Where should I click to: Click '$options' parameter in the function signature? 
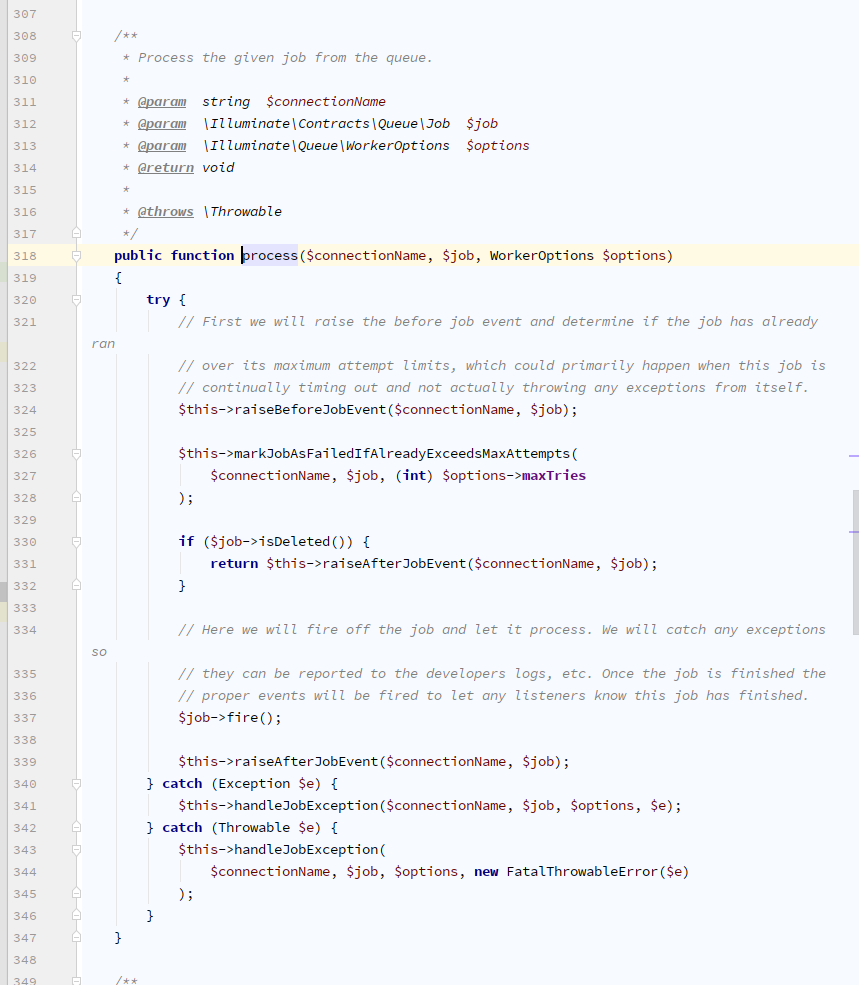[x=634, y=256]
